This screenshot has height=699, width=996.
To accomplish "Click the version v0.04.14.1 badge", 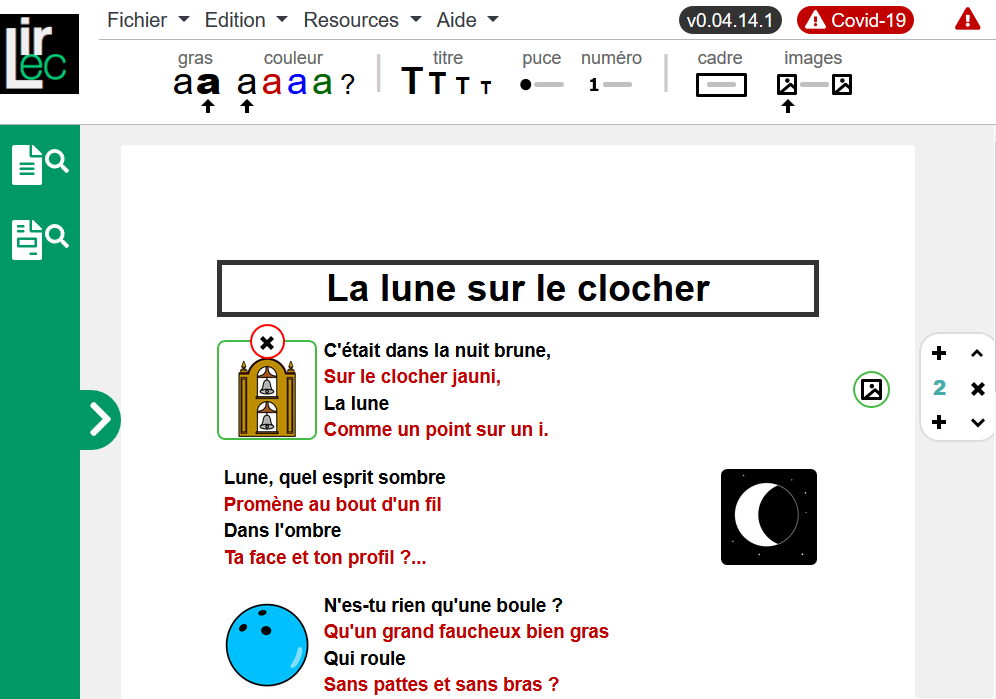I will tap(730, 20).
